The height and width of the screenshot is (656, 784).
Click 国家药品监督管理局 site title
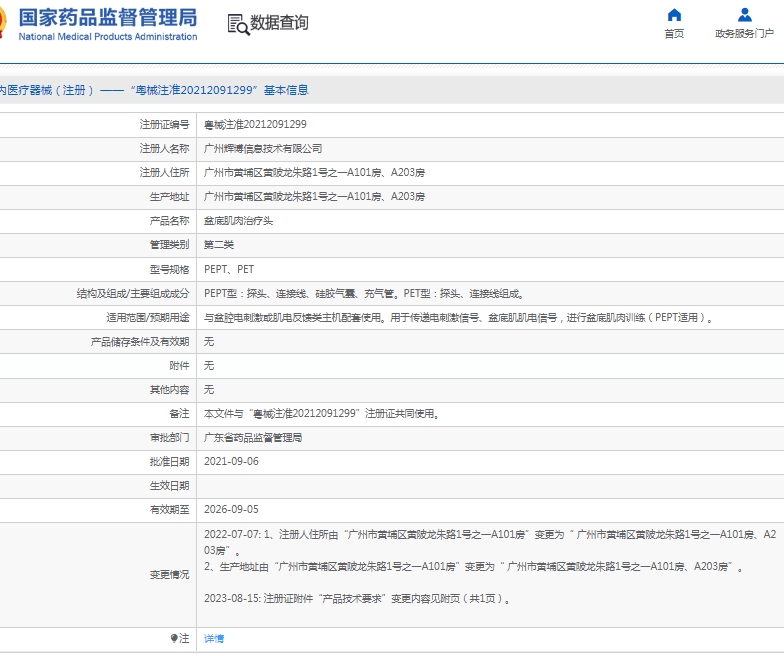pyautogui.click(x=108, y=18)
